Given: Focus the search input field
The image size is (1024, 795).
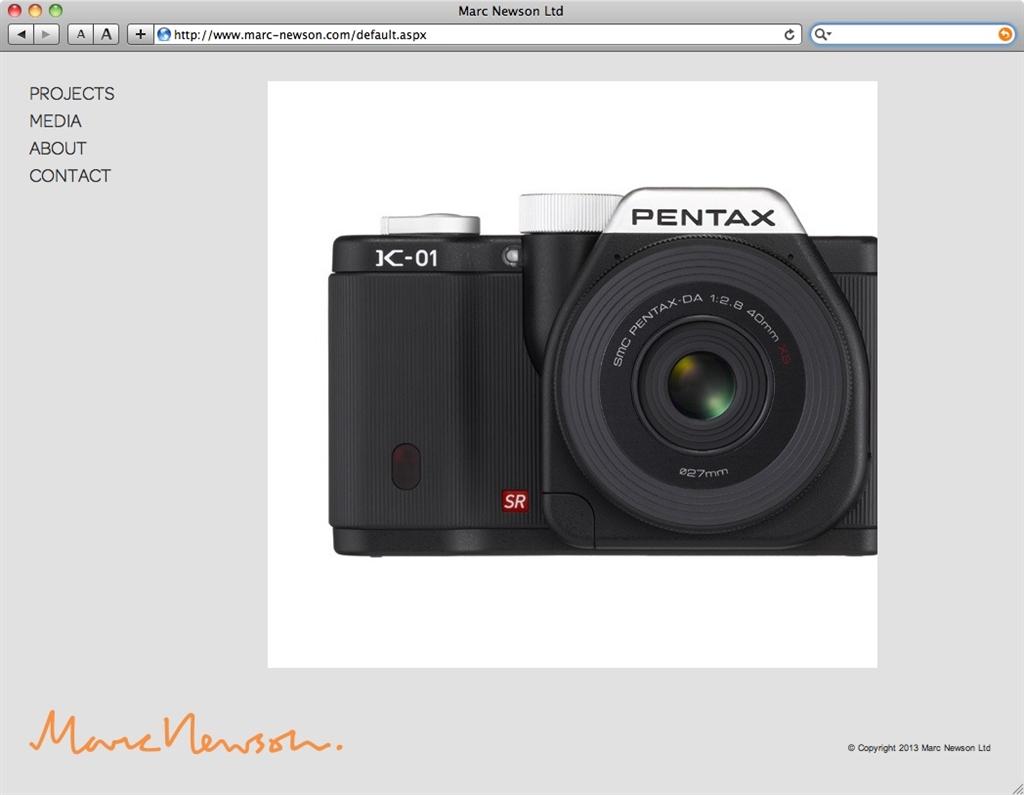Looking at the screenshot, I should pos(914,35).
